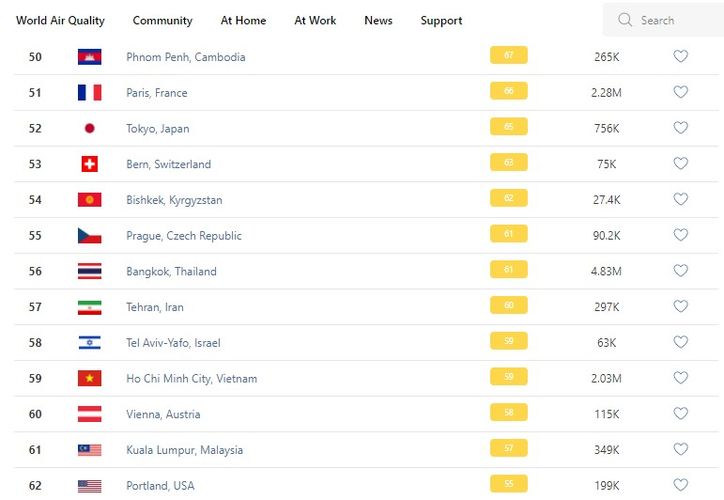Add Tokyo, Japan to favorites heart
The height and width of the screenshot is (500, 724).
point(680,128)
